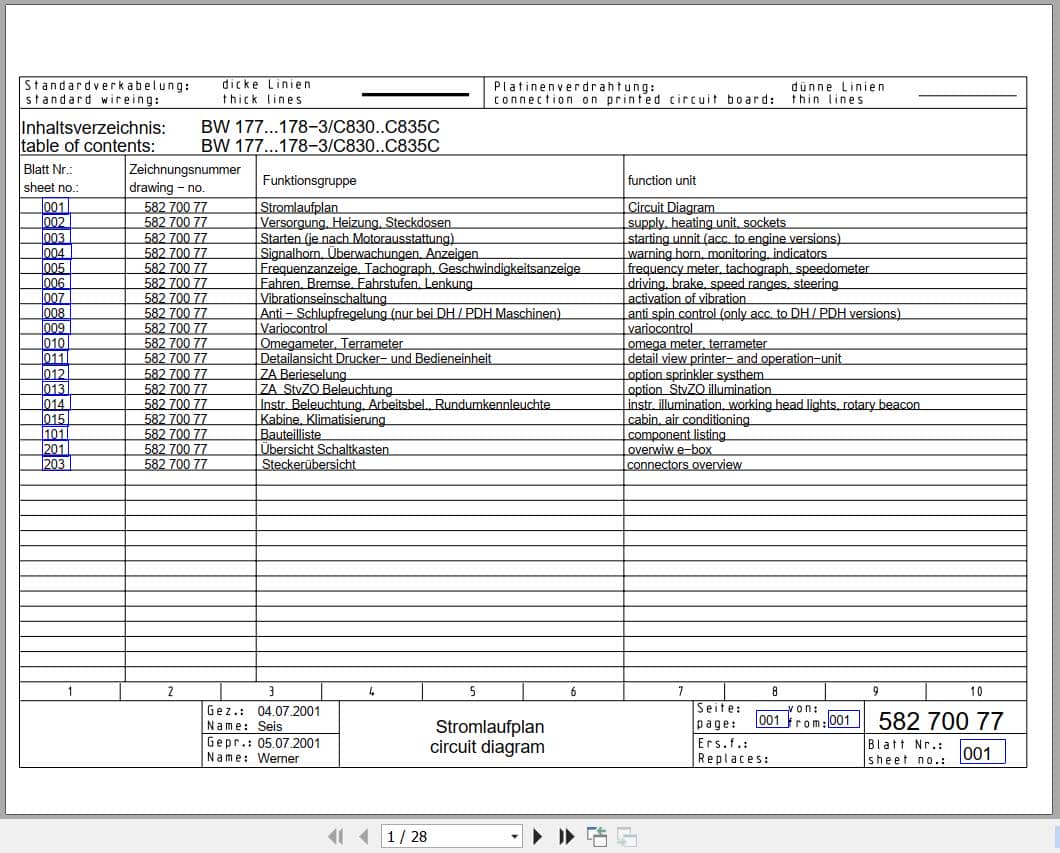Click the from 001 box in footer
Viewport: 1060px width, 853px height.
pos(844,719)
